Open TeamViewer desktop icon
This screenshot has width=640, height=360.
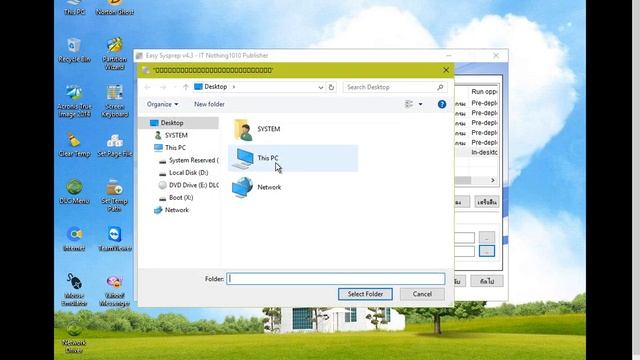tap(115, 239)
